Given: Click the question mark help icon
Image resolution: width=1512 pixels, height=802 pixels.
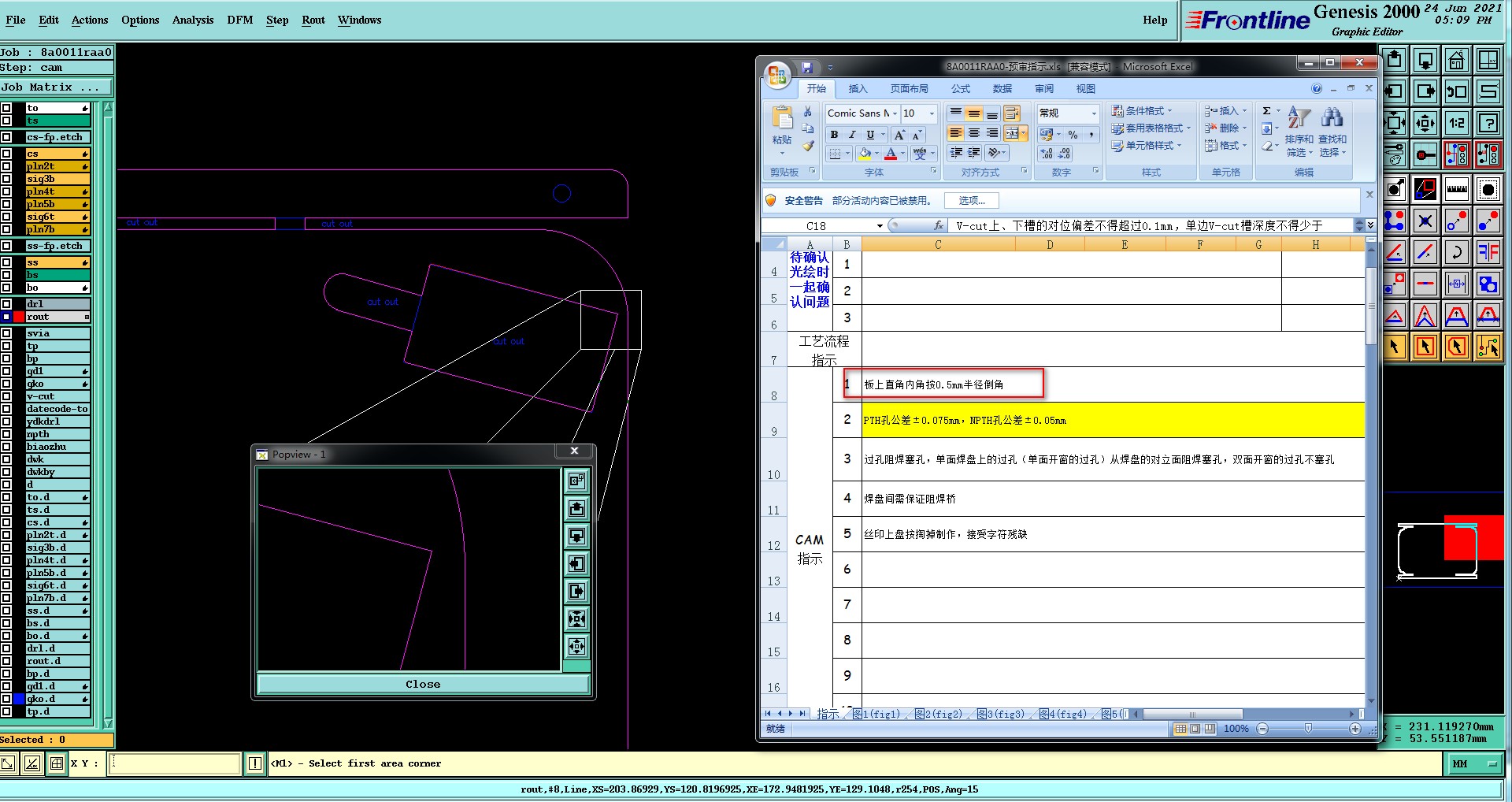Looking at the screenshot, I should coord(1488,123).
